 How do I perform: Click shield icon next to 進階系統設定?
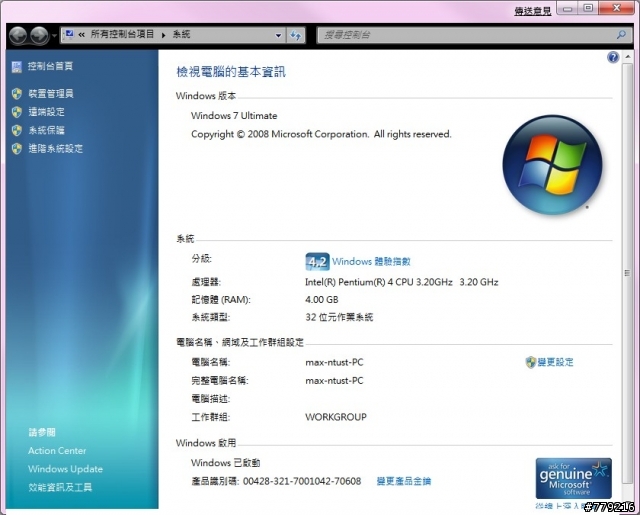pos(17,149)
